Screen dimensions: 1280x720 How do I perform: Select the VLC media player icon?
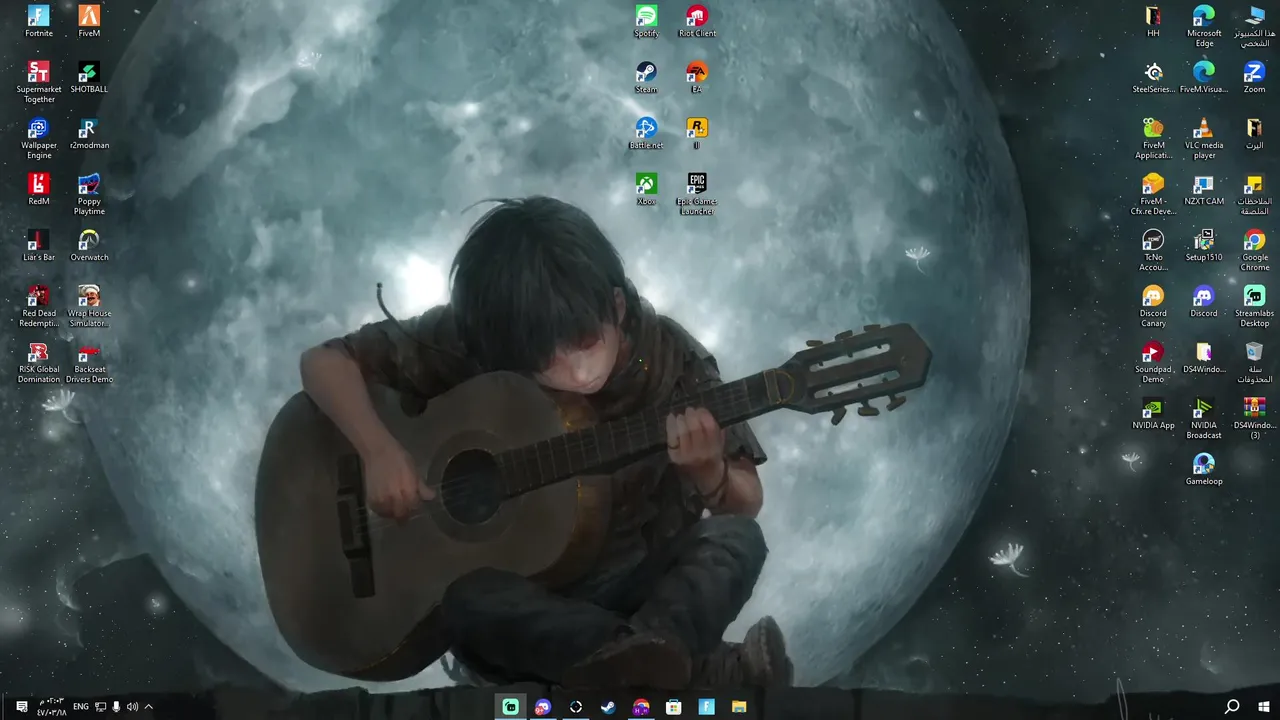click(1204, 138)
